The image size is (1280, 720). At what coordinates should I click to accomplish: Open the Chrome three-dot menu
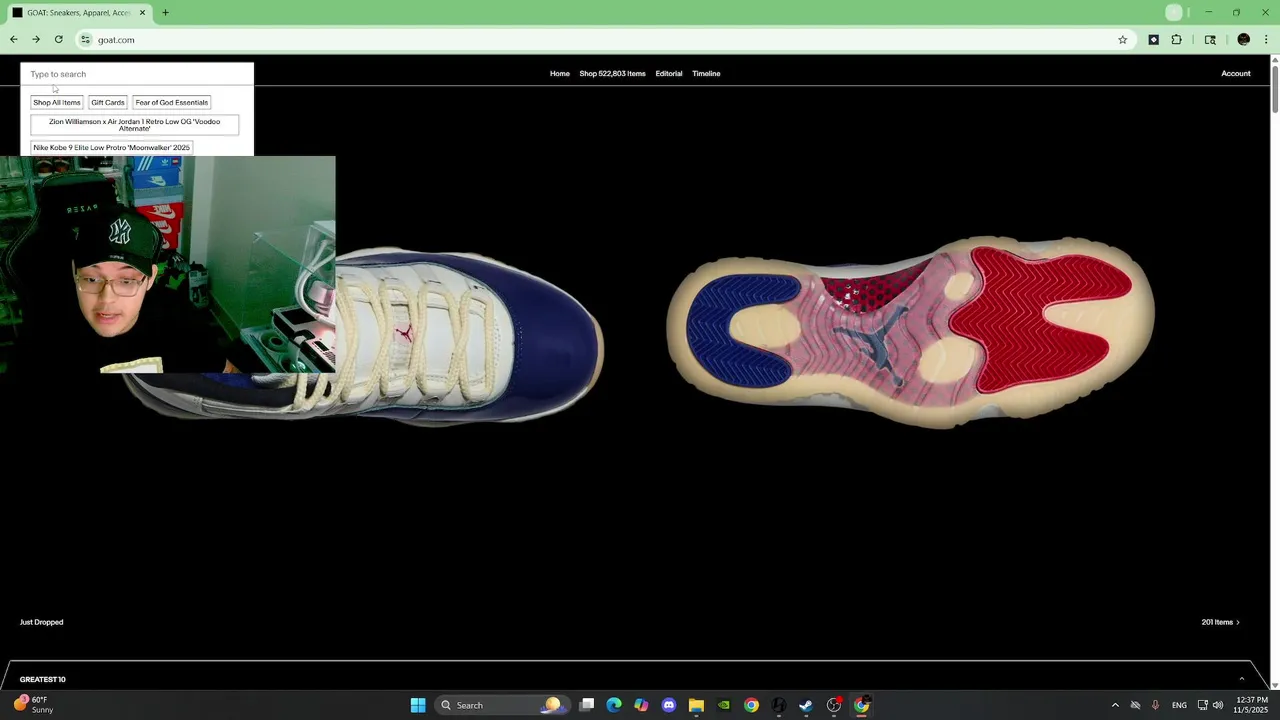1266,40
